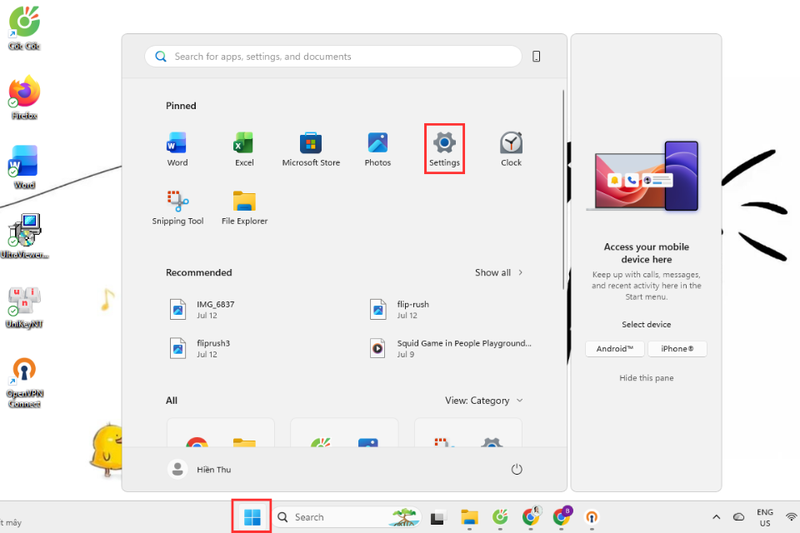Click the Start menu vertical scrollbar
Viewport: 800px width, 533px height.
[563, 190]
